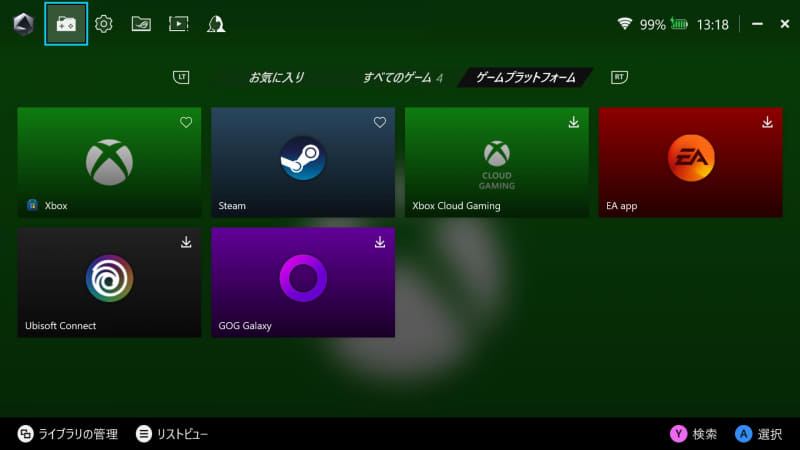800x450 pixels.
Task: Select the game library controller icon
Action: pos(66,24)
